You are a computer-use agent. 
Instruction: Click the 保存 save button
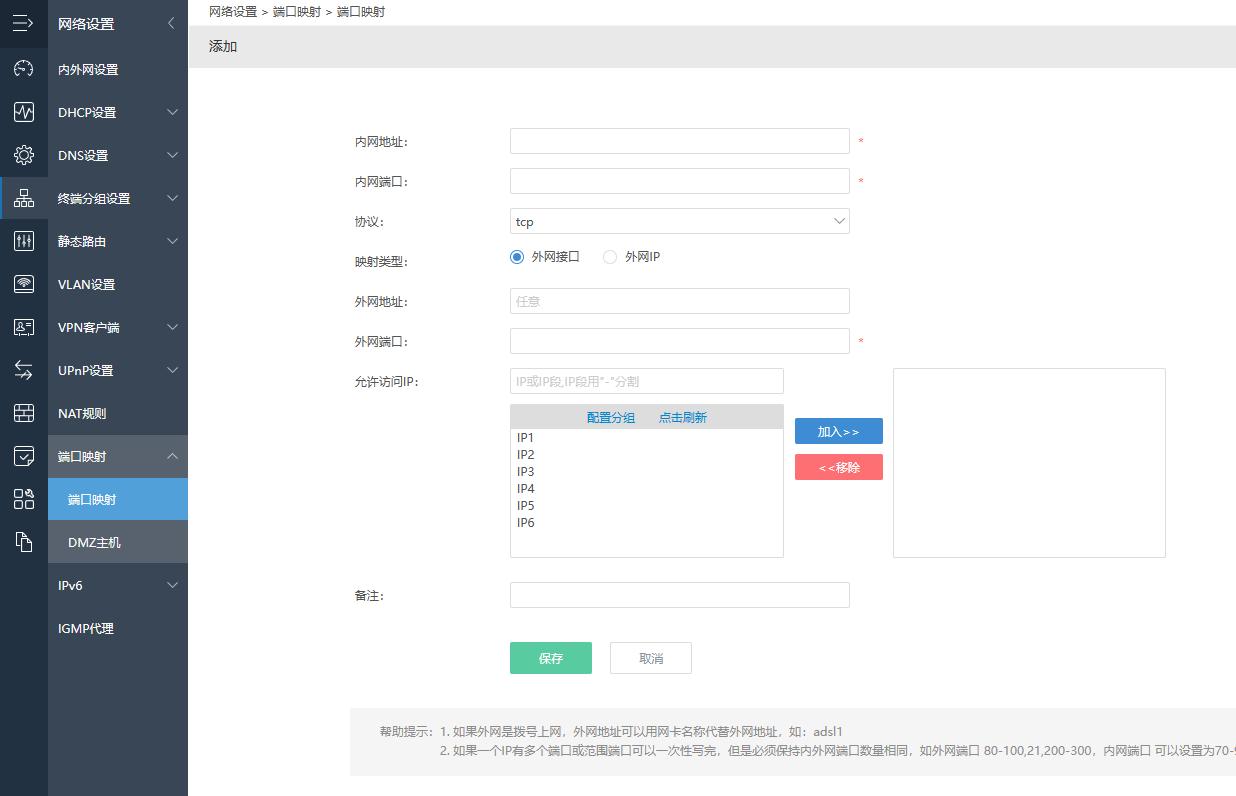pos(550,657)
